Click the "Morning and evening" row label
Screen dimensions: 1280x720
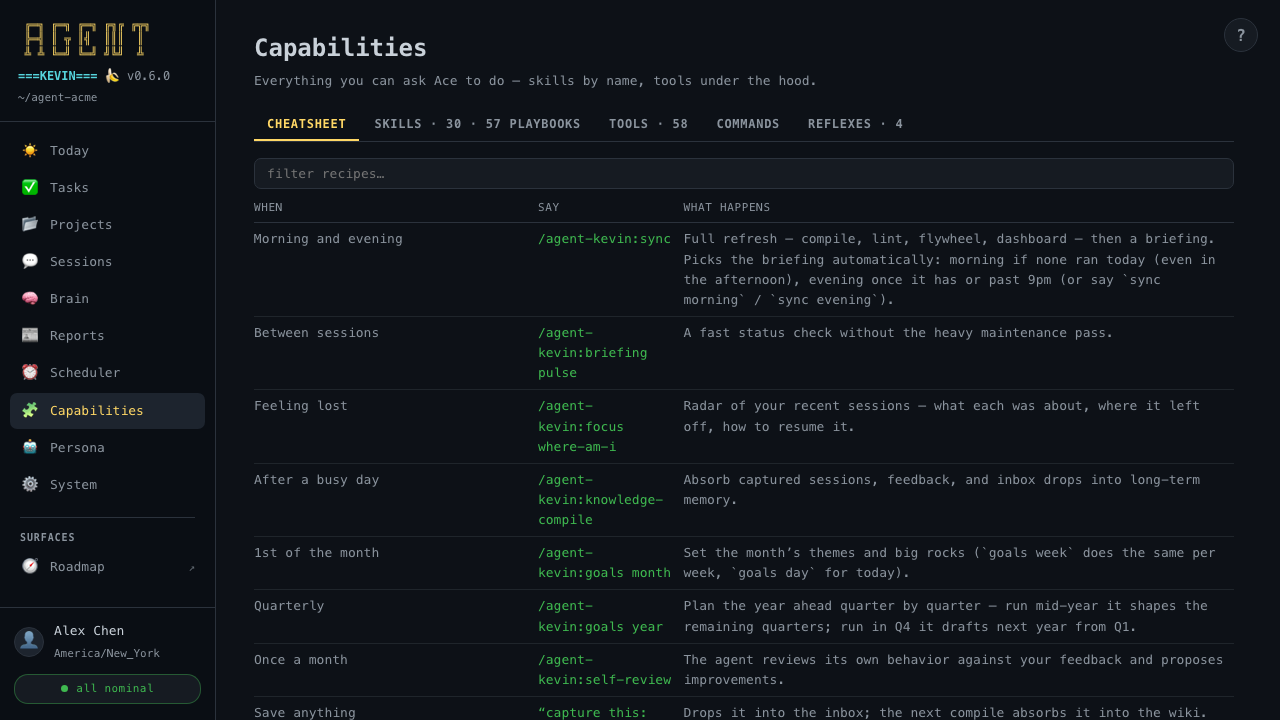(x=328, y=239)
